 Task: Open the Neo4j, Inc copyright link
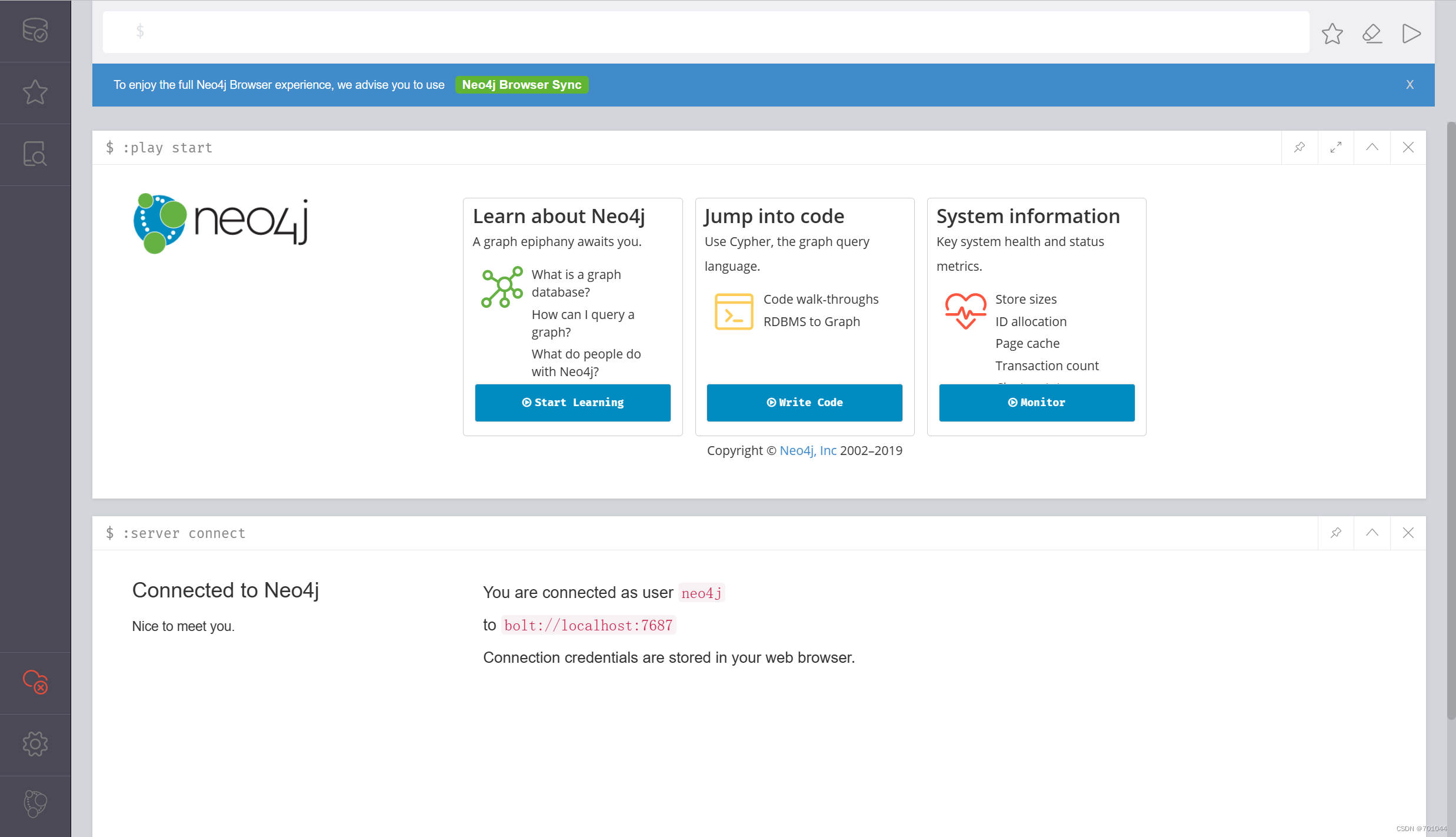[x=808, y=450]
